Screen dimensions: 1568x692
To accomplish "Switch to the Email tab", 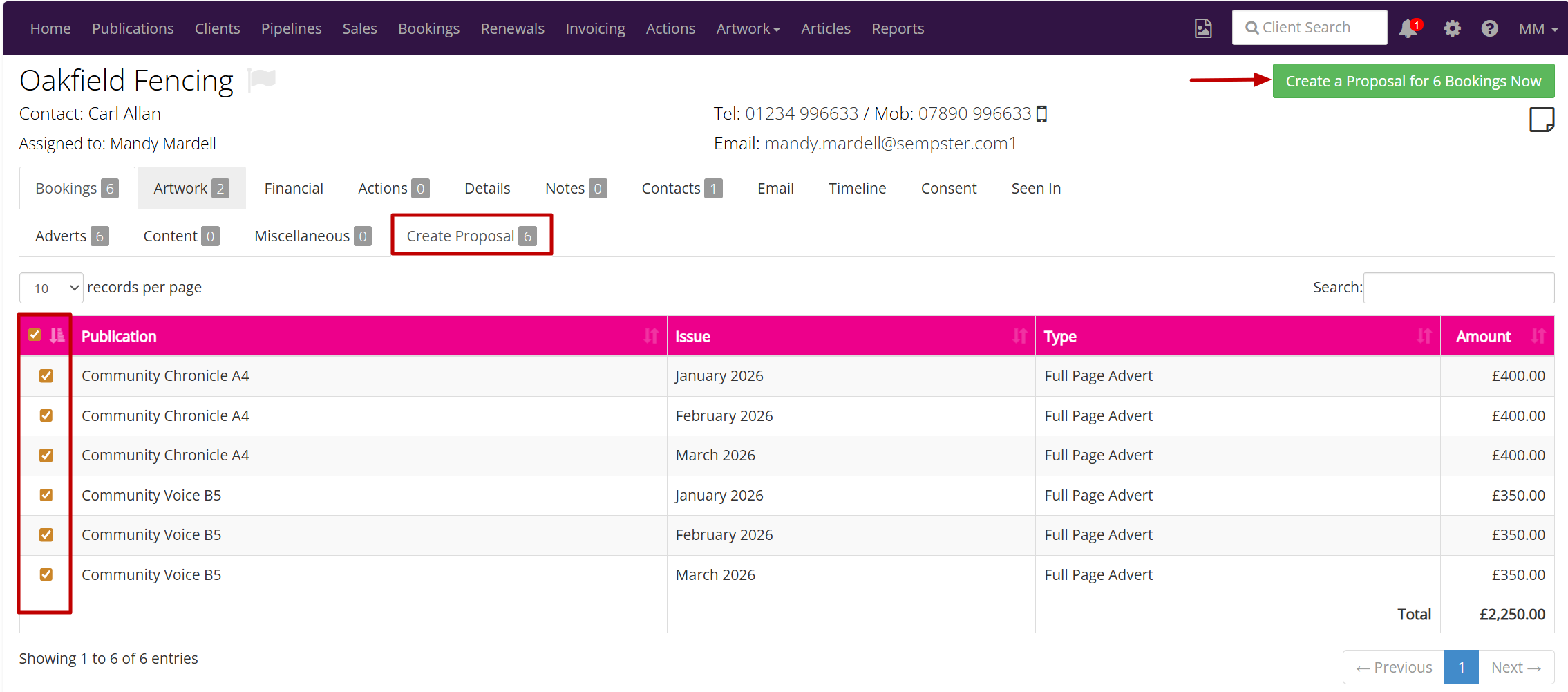I will 775,188.
